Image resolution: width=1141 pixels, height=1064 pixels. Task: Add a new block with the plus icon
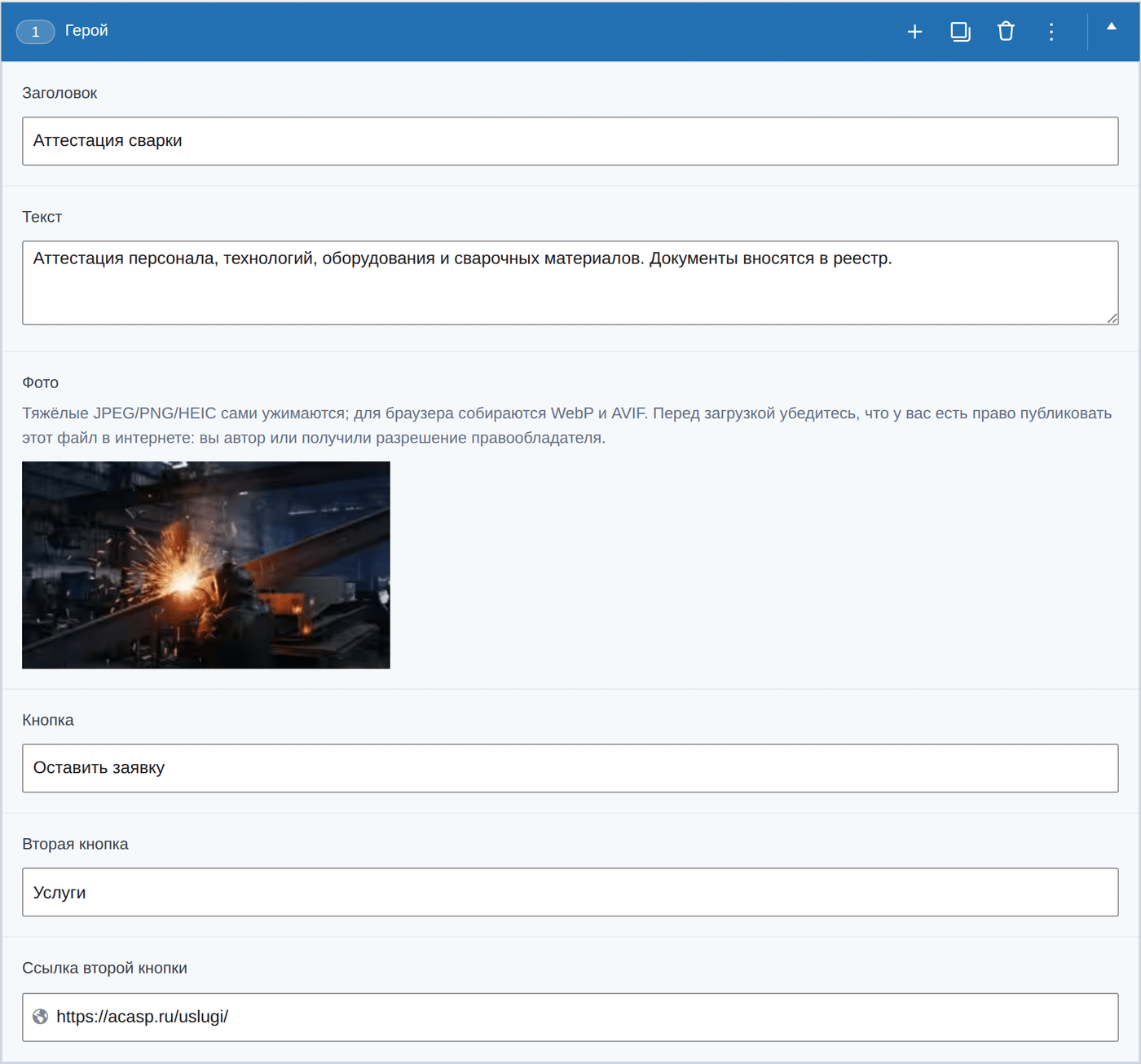click(x=914, y=32)
